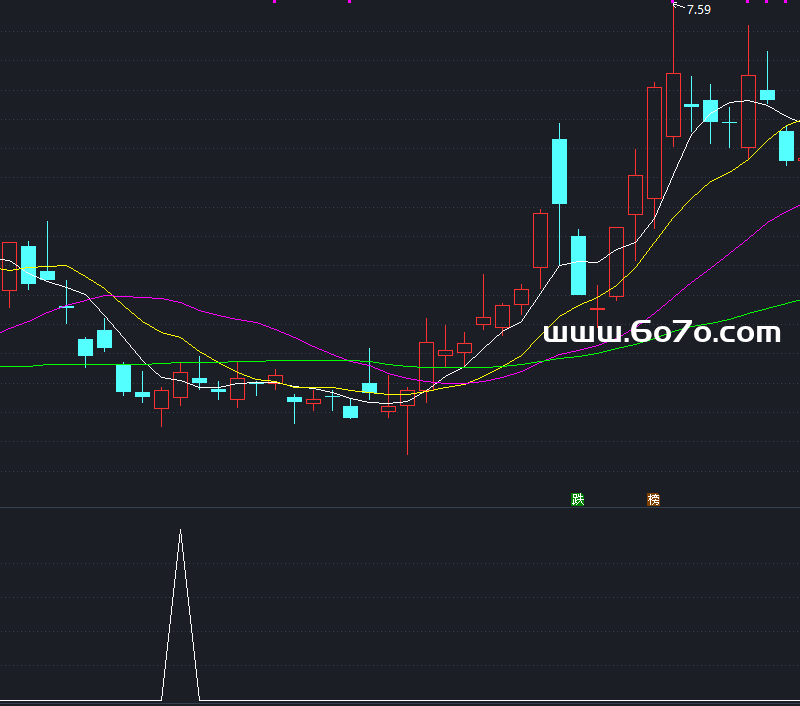Viewport: 800px width, 706px height.
Task: Select the second candlestick from the left, in cyan
Action: pyautogui.click(x=28, y=265)
